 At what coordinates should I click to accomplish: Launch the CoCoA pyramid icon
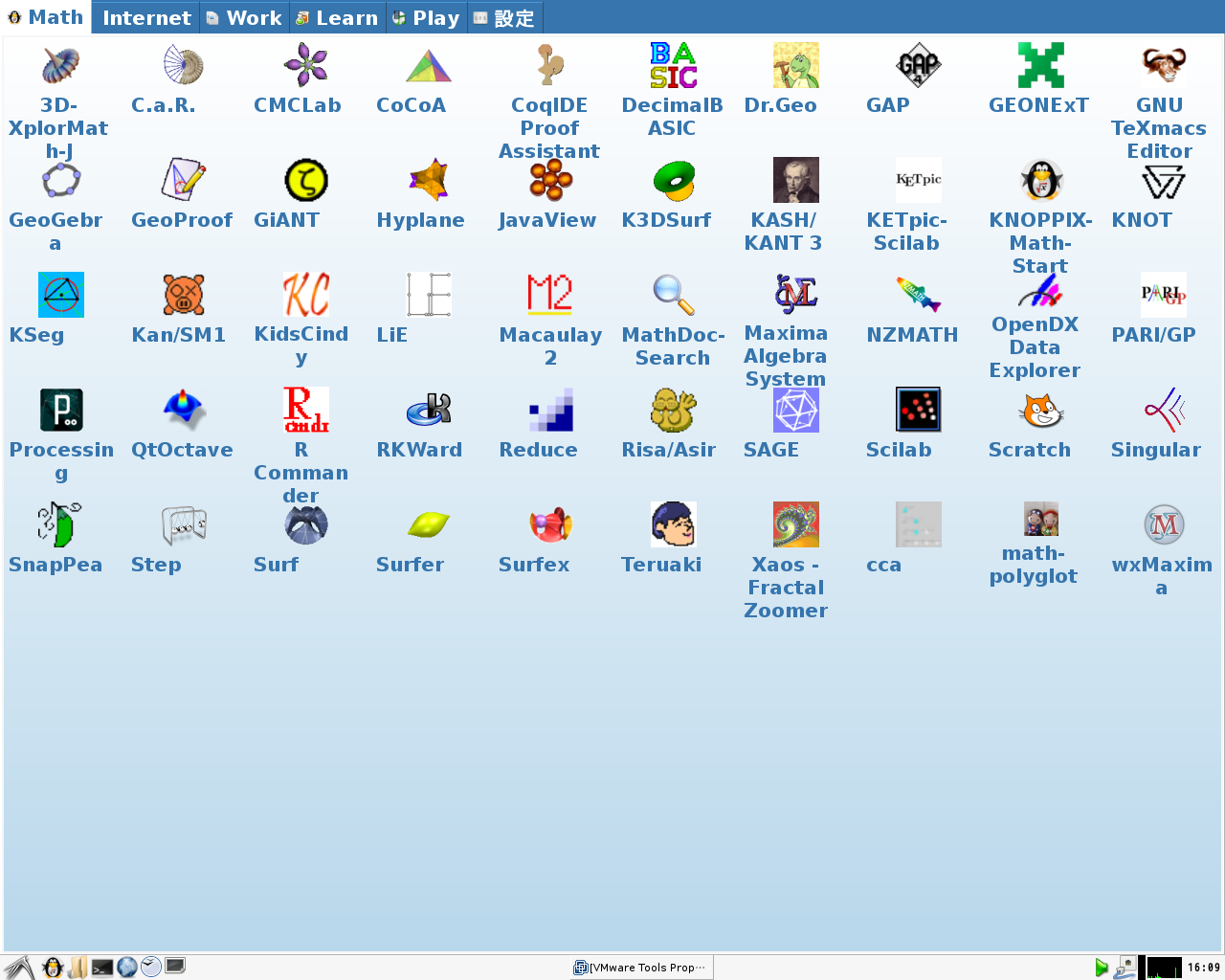[429, 65]
